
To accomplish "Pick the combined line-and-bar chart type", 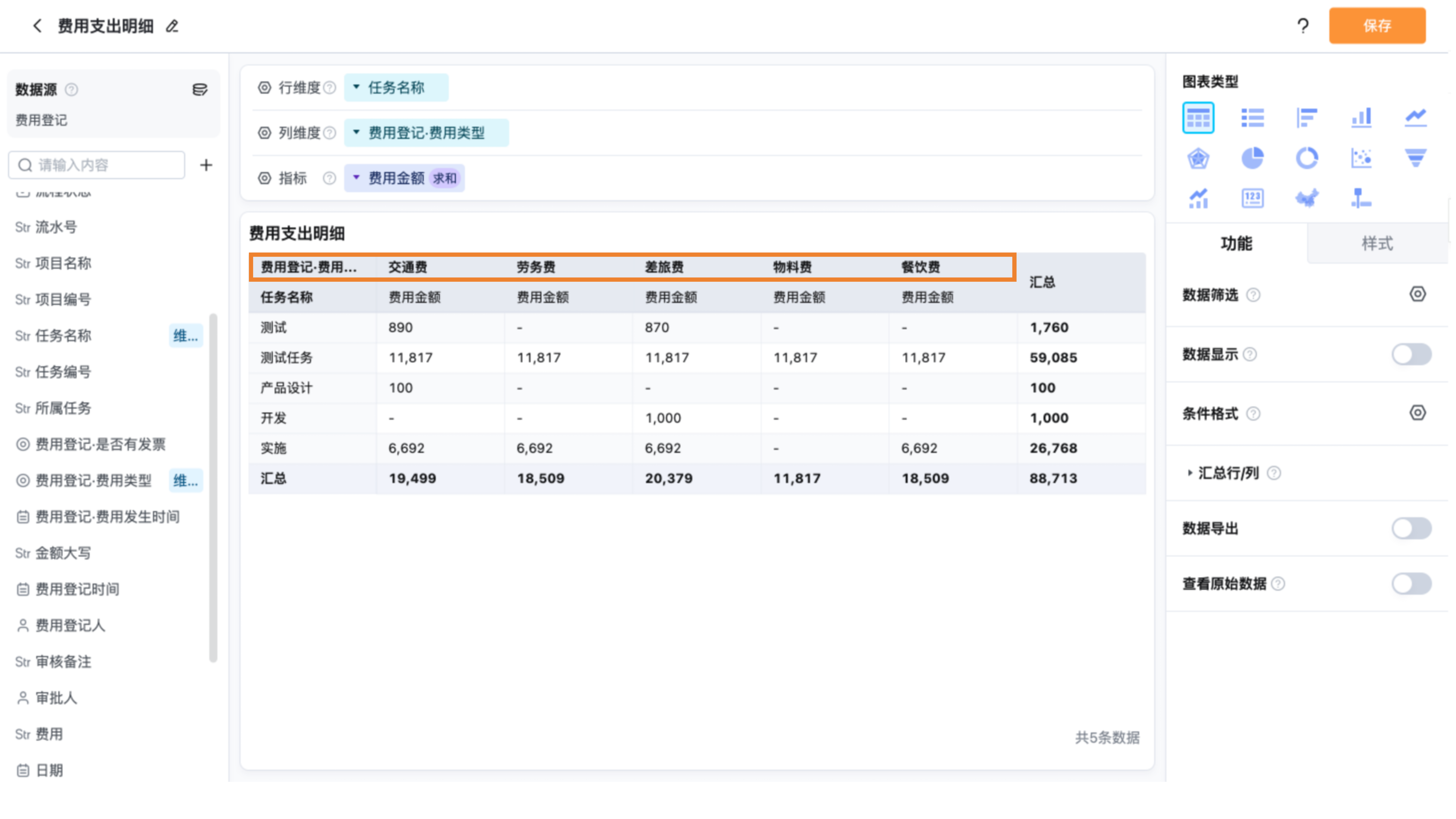I will [1198, 198].
